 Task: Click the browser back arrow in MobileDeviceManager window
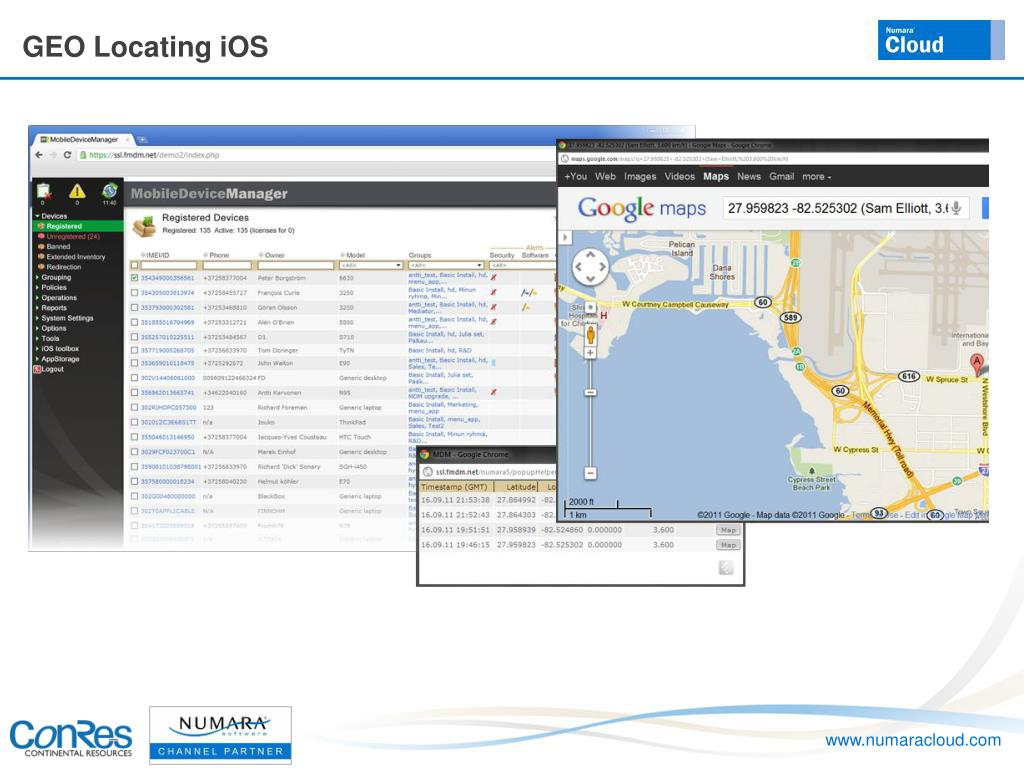pos(39,155)
